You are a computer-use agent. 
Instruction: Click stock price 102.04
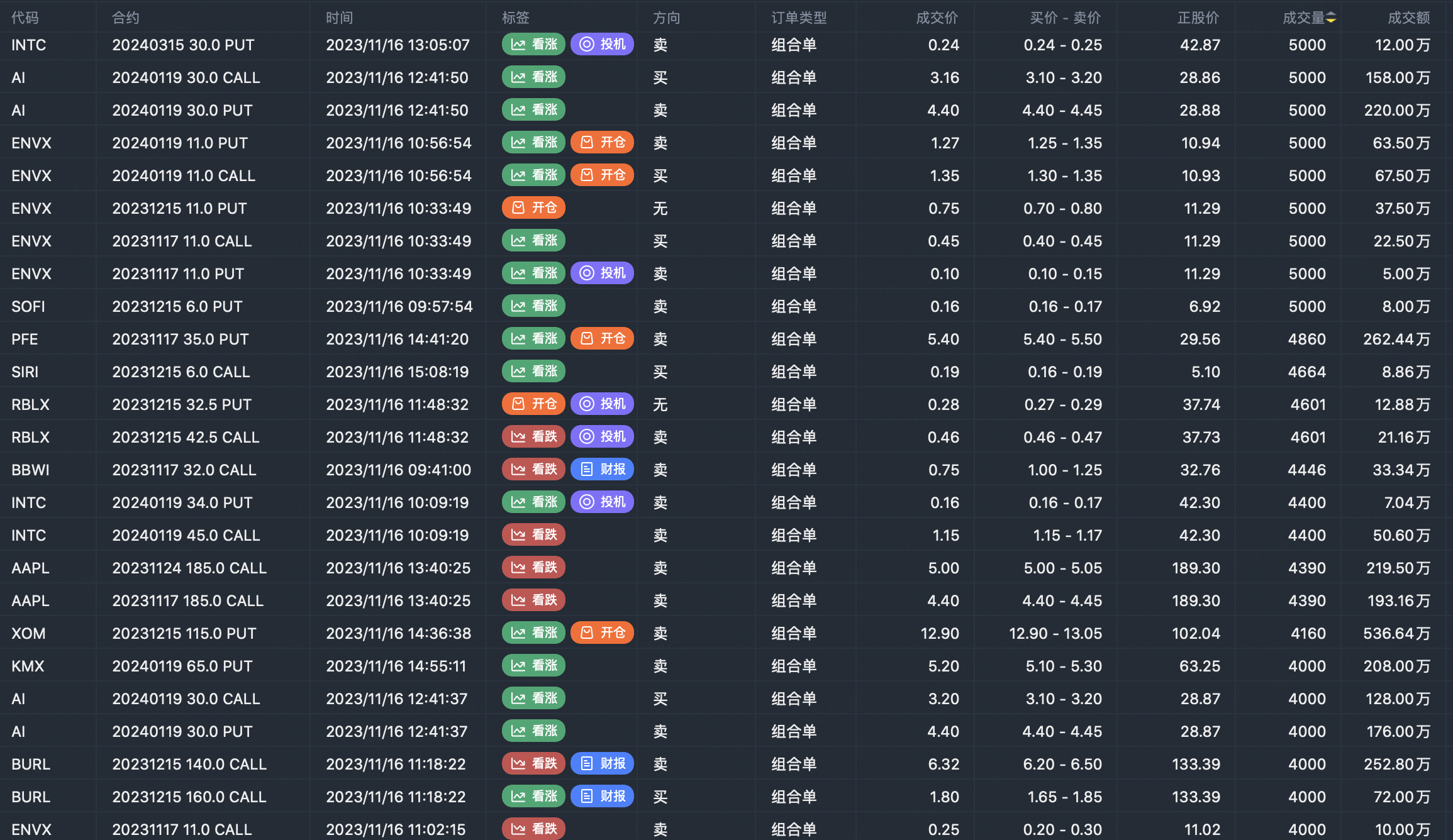(x=1196, y=633)
